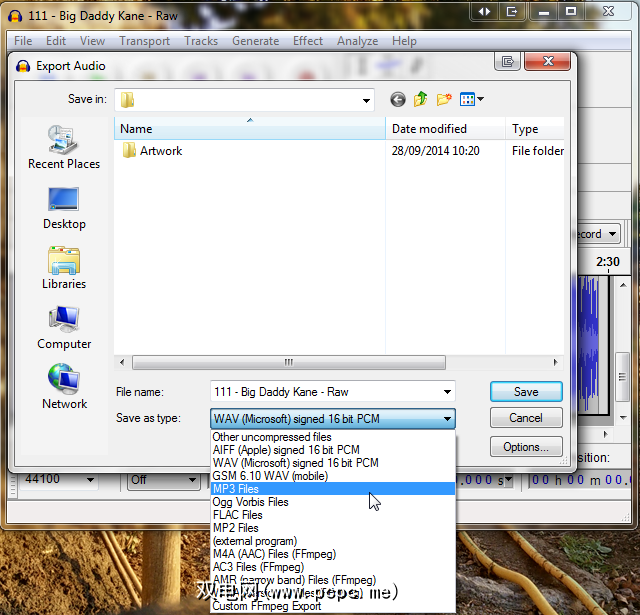
Task: Go up one folder level icon
Action: click(x=420, y=99)
